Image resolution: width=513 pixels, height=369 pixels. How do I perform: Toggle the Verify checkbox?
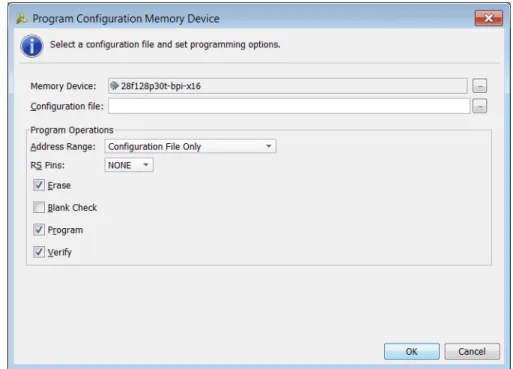(x=39, y=252)
